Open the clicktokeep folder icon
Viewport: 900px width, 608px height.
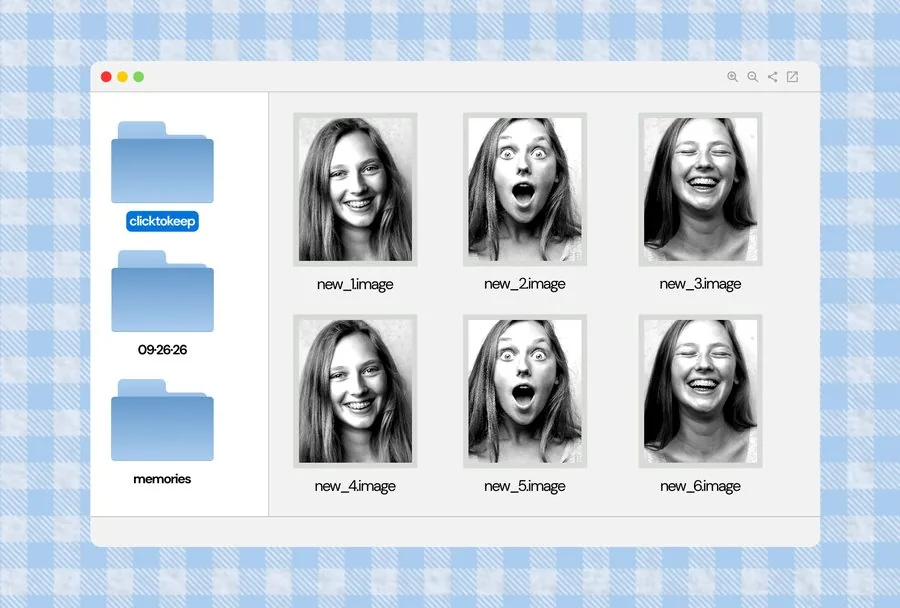tap(162, 162)
